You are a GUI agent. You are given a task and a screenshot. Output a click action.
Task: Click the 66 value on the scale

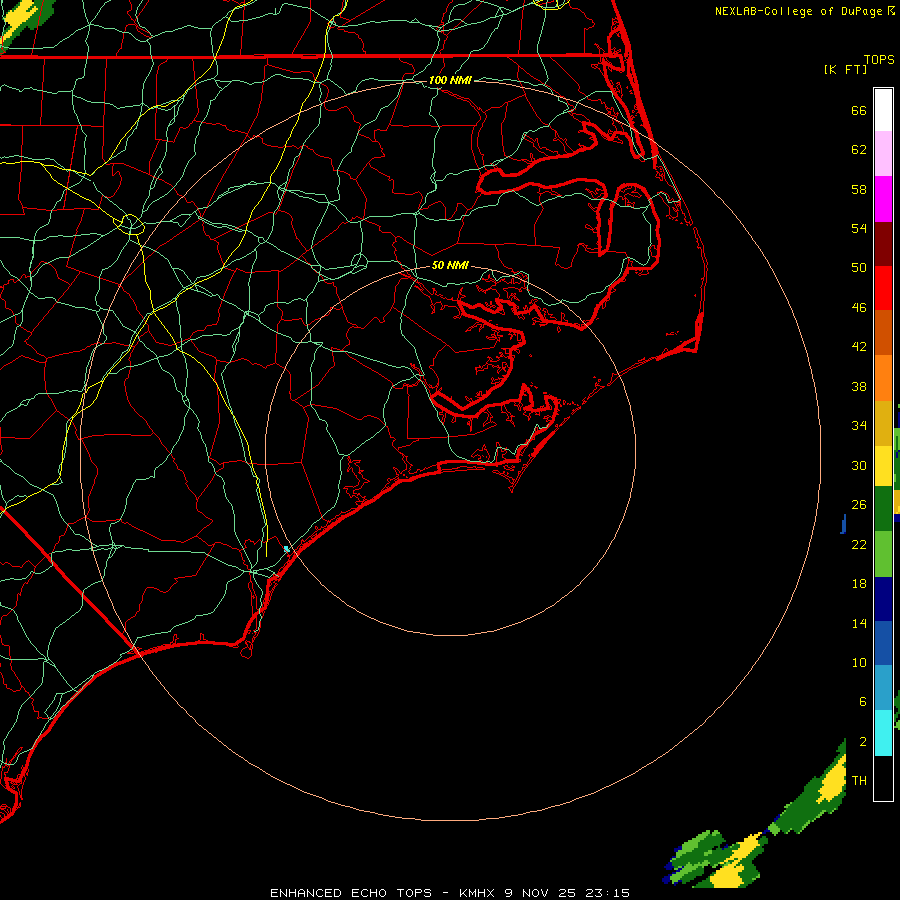pos(859,110)
